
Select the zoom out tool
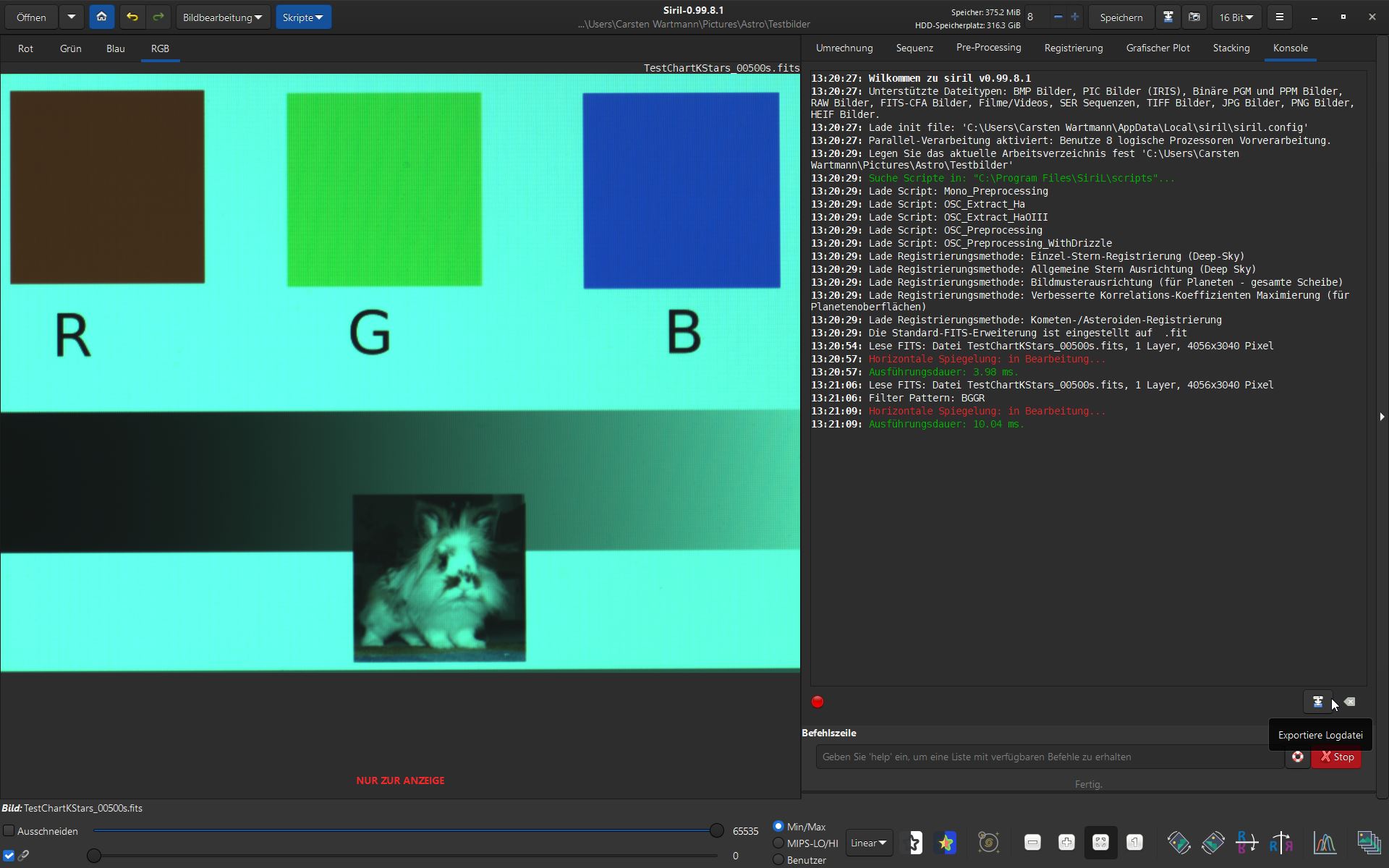tap(1033, 843)
